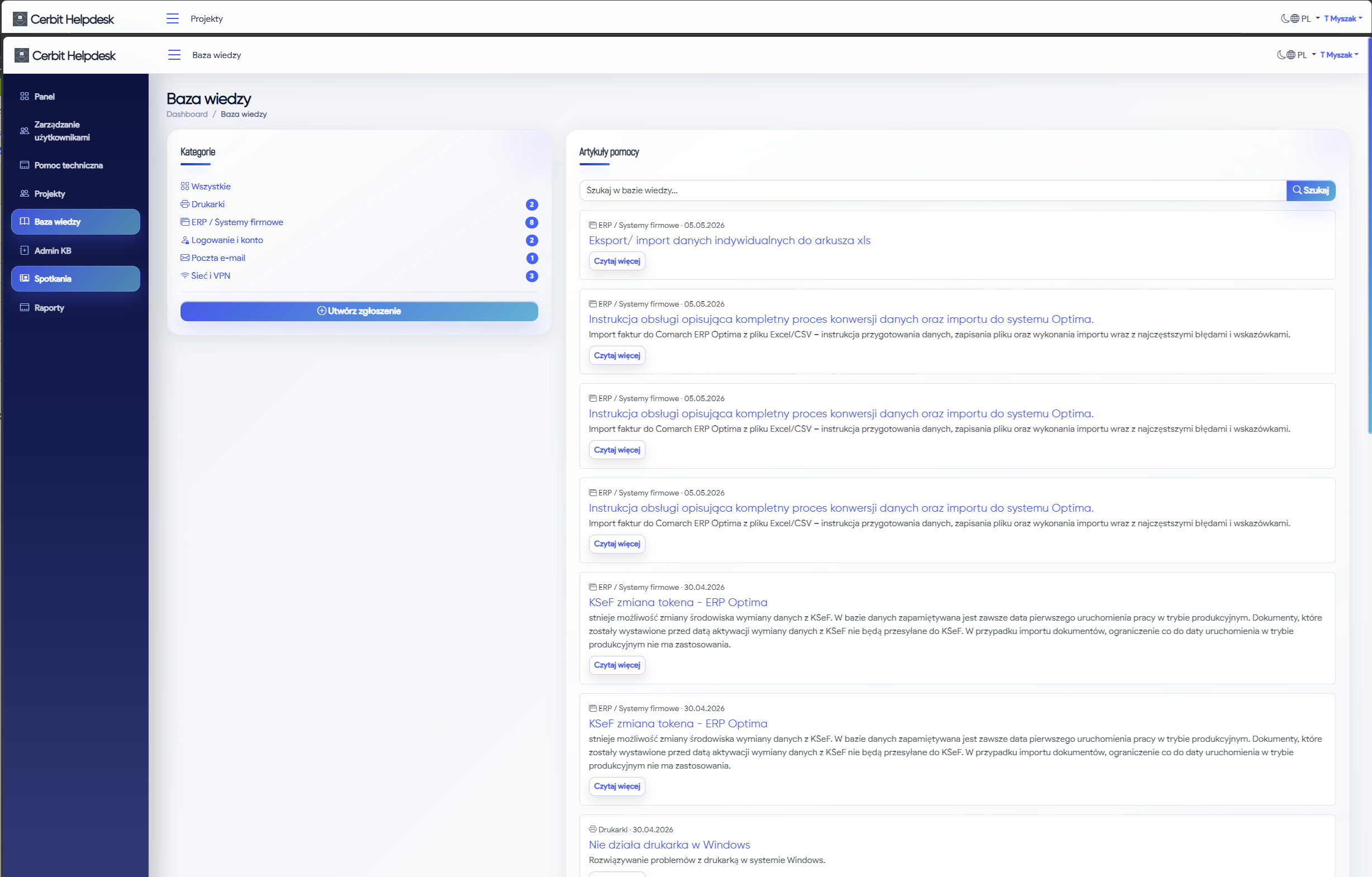Open Spotkania via its sidebar icon

point(25,279)
